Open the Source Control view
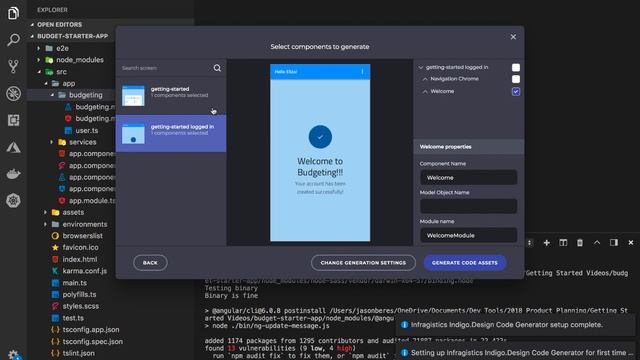The width and height of the screenshot is (640, 360). 13,67
